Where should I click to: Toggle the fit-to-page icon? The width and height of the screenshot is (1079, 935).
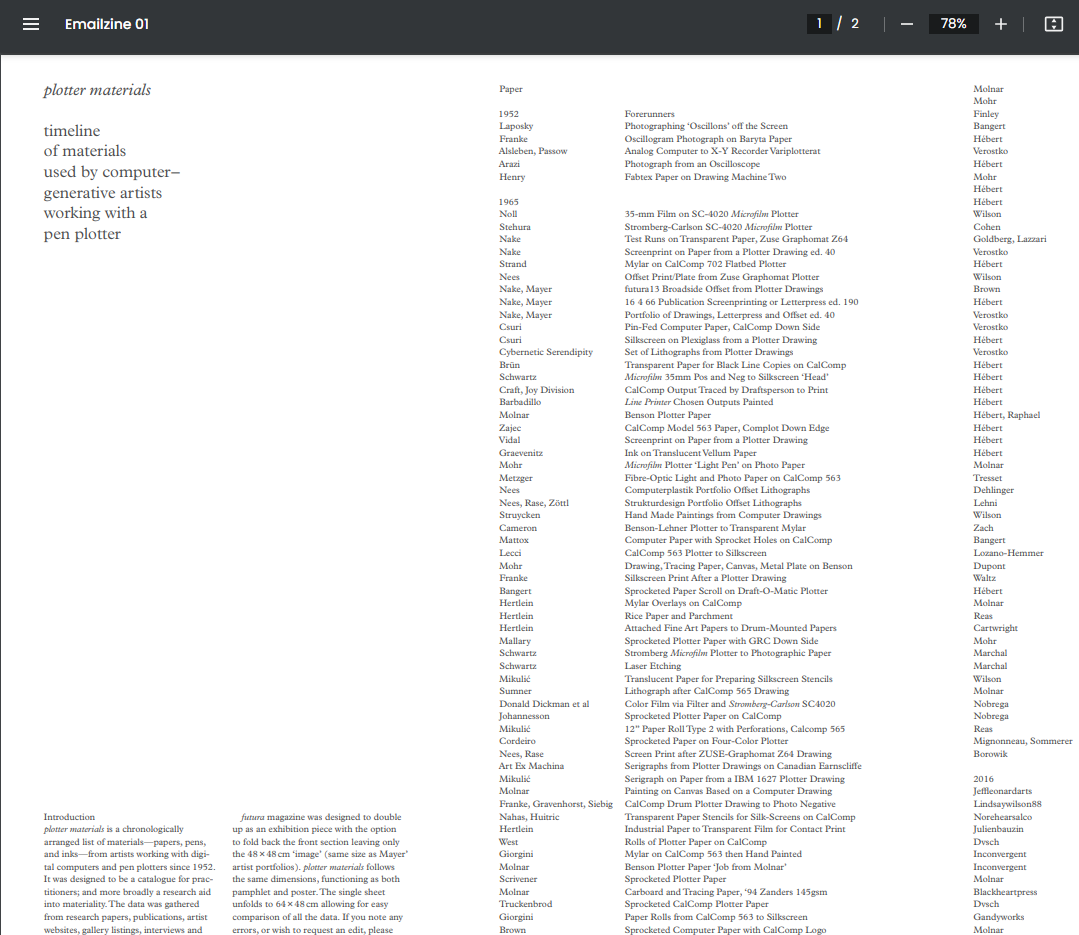pyautogui.click(x=1054, y=24)
